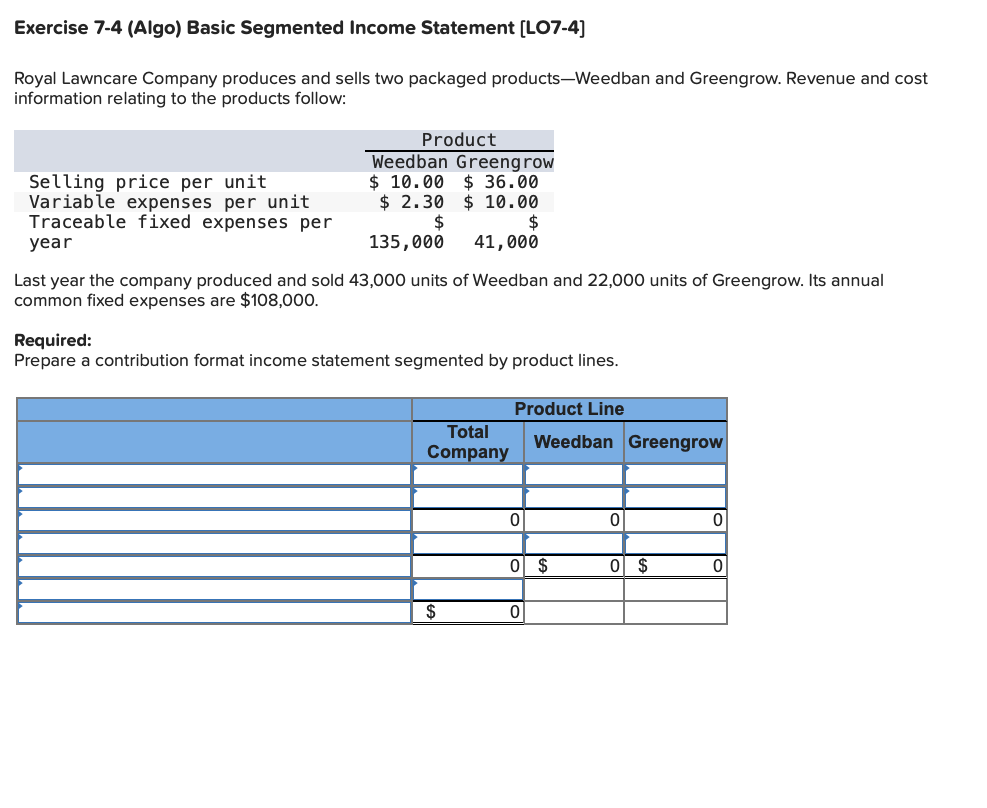The height and width of the screenshot is (808, 987).
Task: Select third-row Weedban zero value
Action: pos(573,520)
